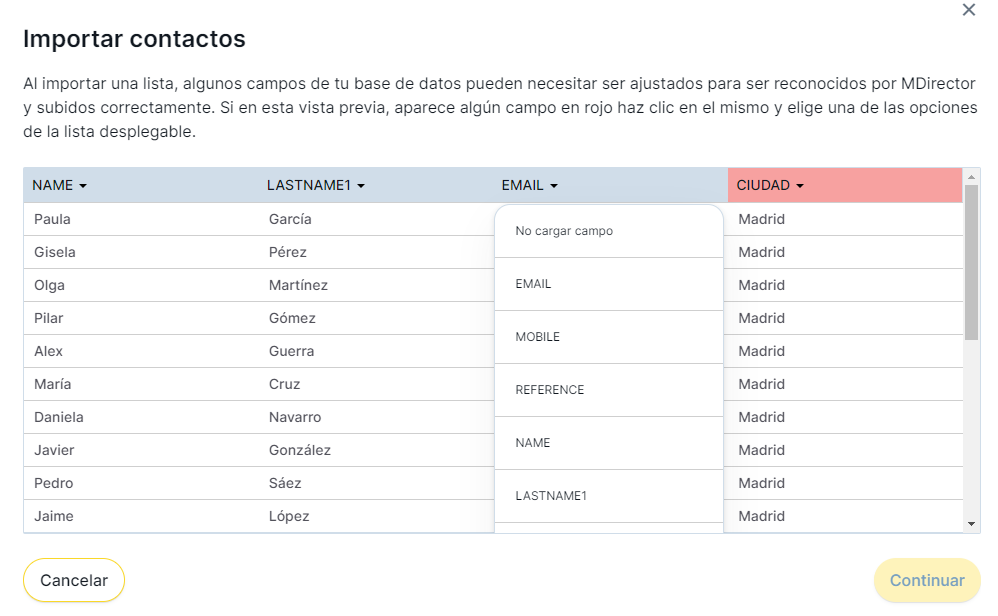Viewport: 998px width, 616px height.
Task: Click the EMAIL column header dropdown
Action: tap(529, 185)
